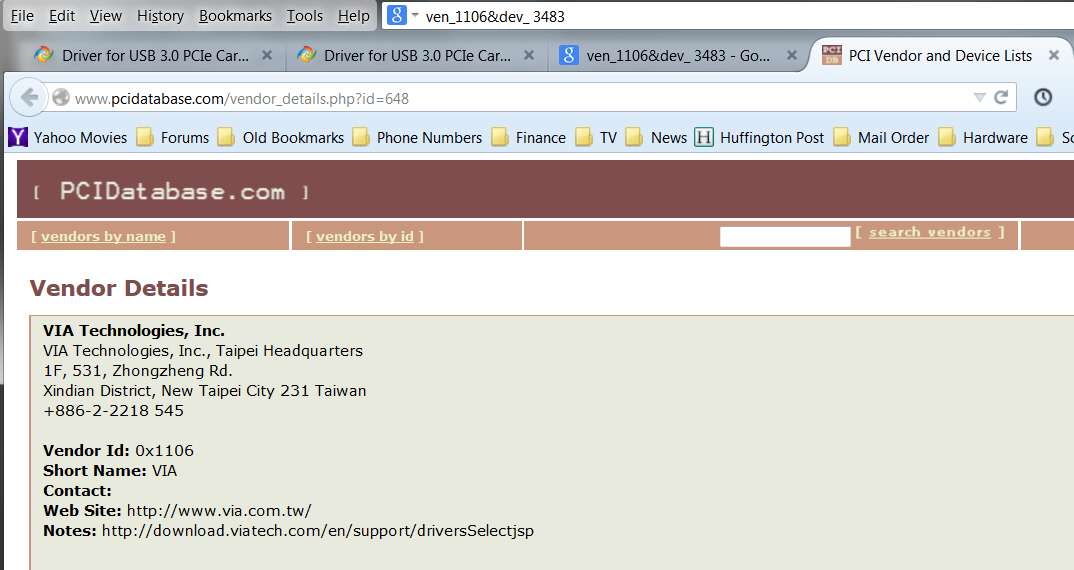This screenshot has height=570, width=1074.
Task: Open the History menu
Action: [160, 16]
